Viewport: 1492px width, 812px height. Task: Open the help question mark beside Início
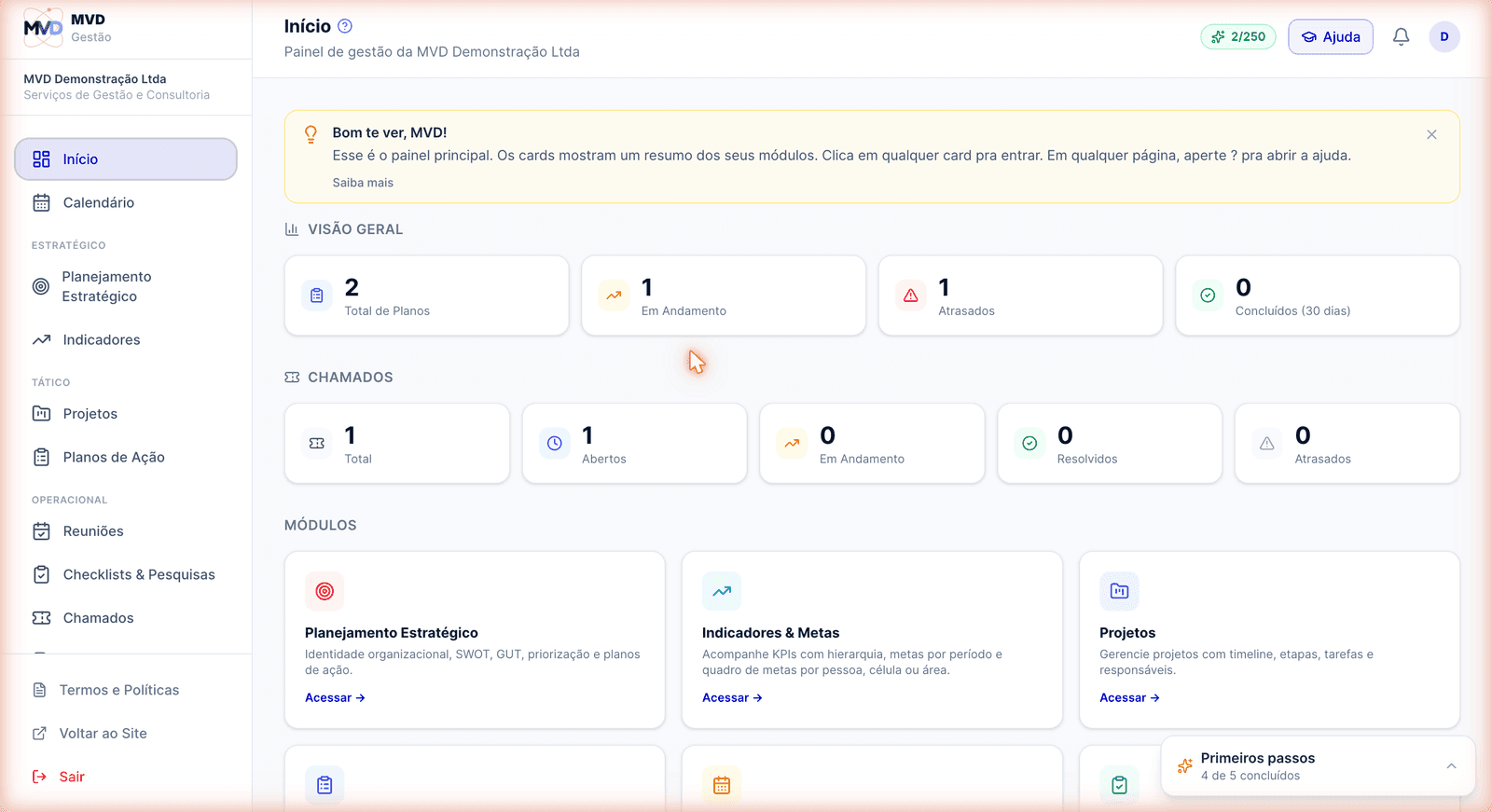coord(345,26)
